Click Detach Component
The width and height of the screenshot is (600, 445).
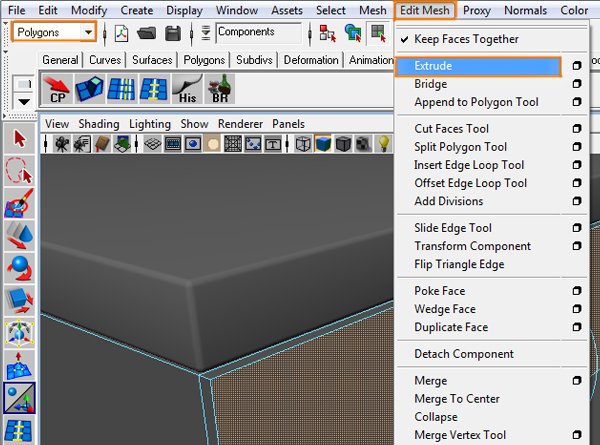464,354
